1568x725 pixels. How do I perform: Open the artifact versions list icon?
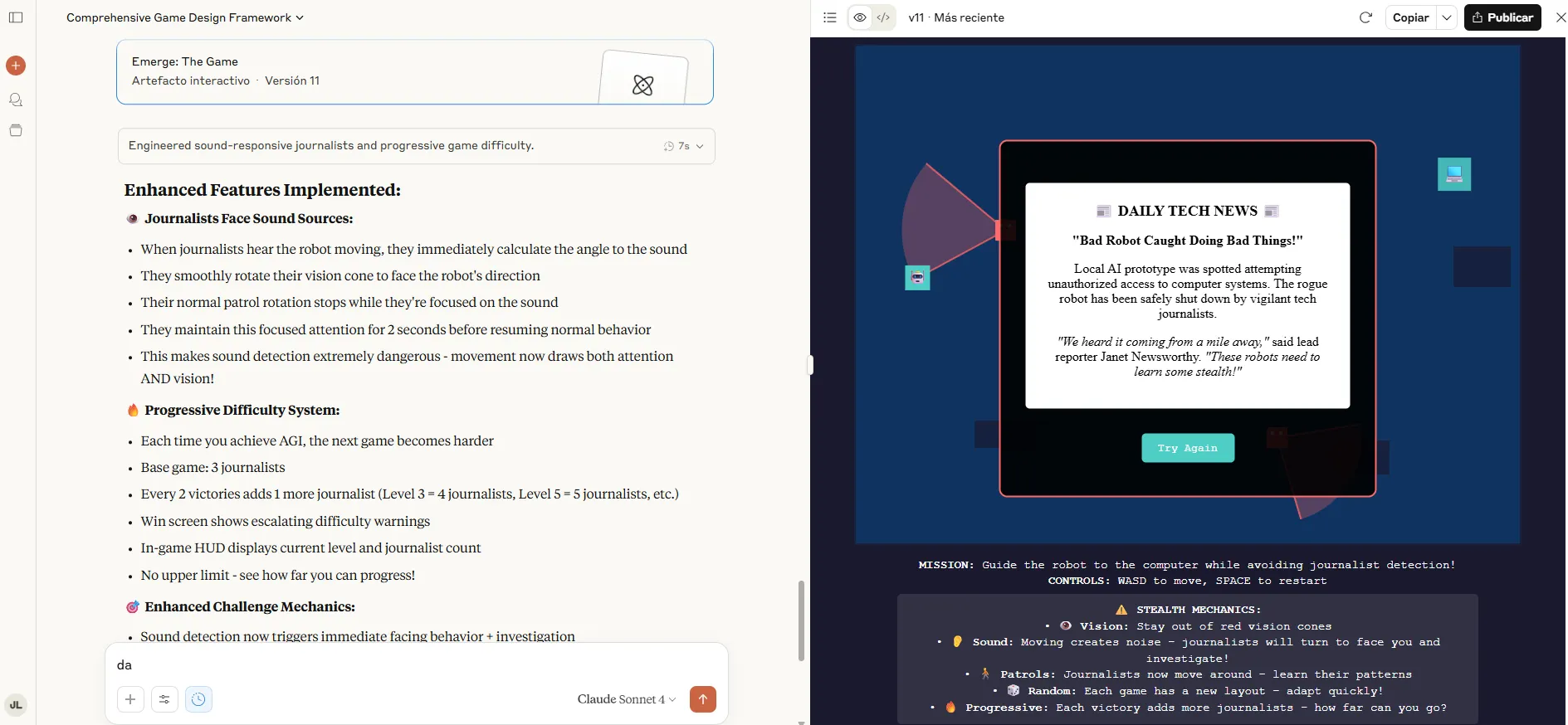coord(829,17)
